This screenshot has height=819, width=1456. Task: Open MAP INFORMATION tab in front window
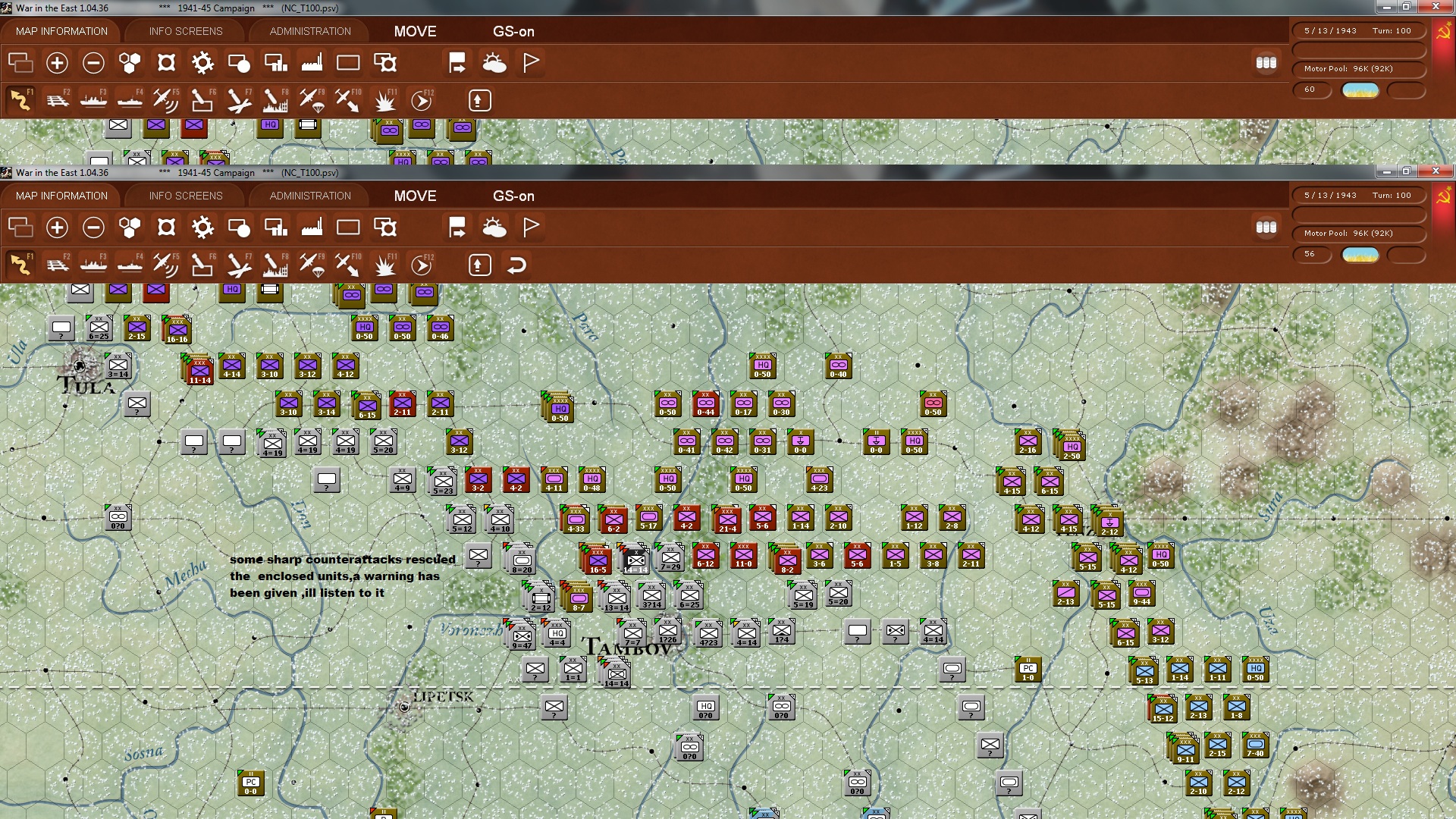(x=61, y=196)
